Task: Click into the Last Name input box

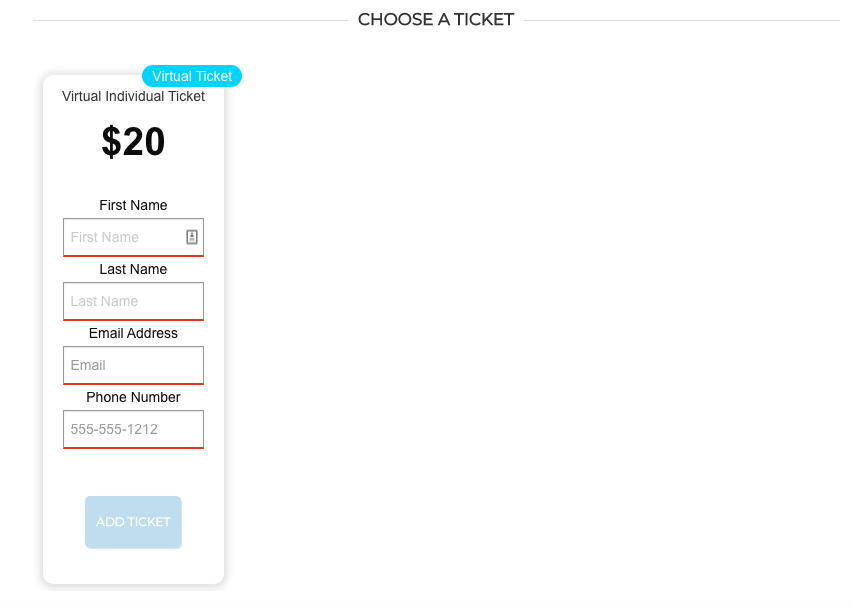Action: pyautogui.click(x=133, y=301)
